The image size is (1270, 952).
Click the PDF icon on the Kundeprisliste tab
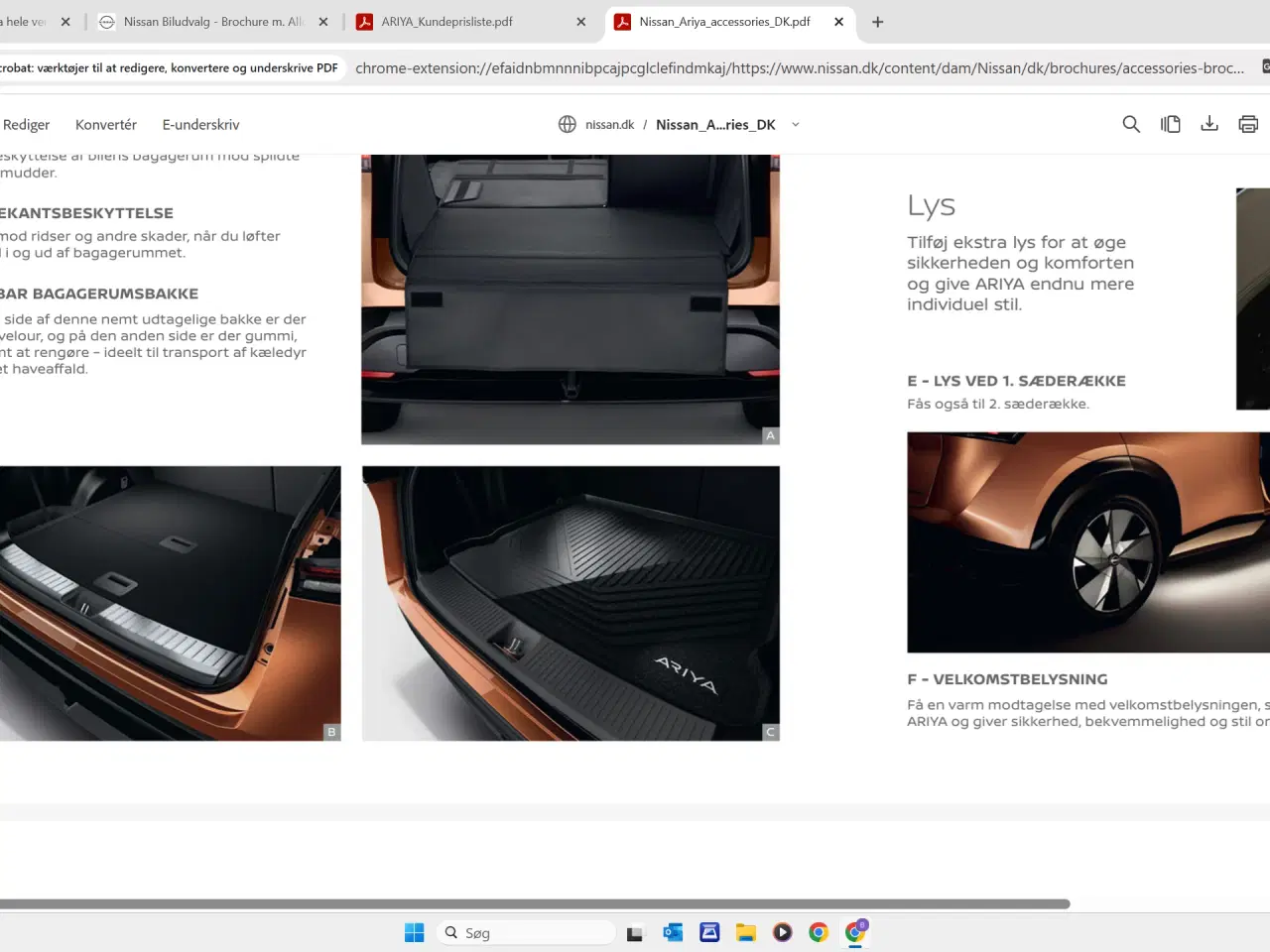click(367, 20)
